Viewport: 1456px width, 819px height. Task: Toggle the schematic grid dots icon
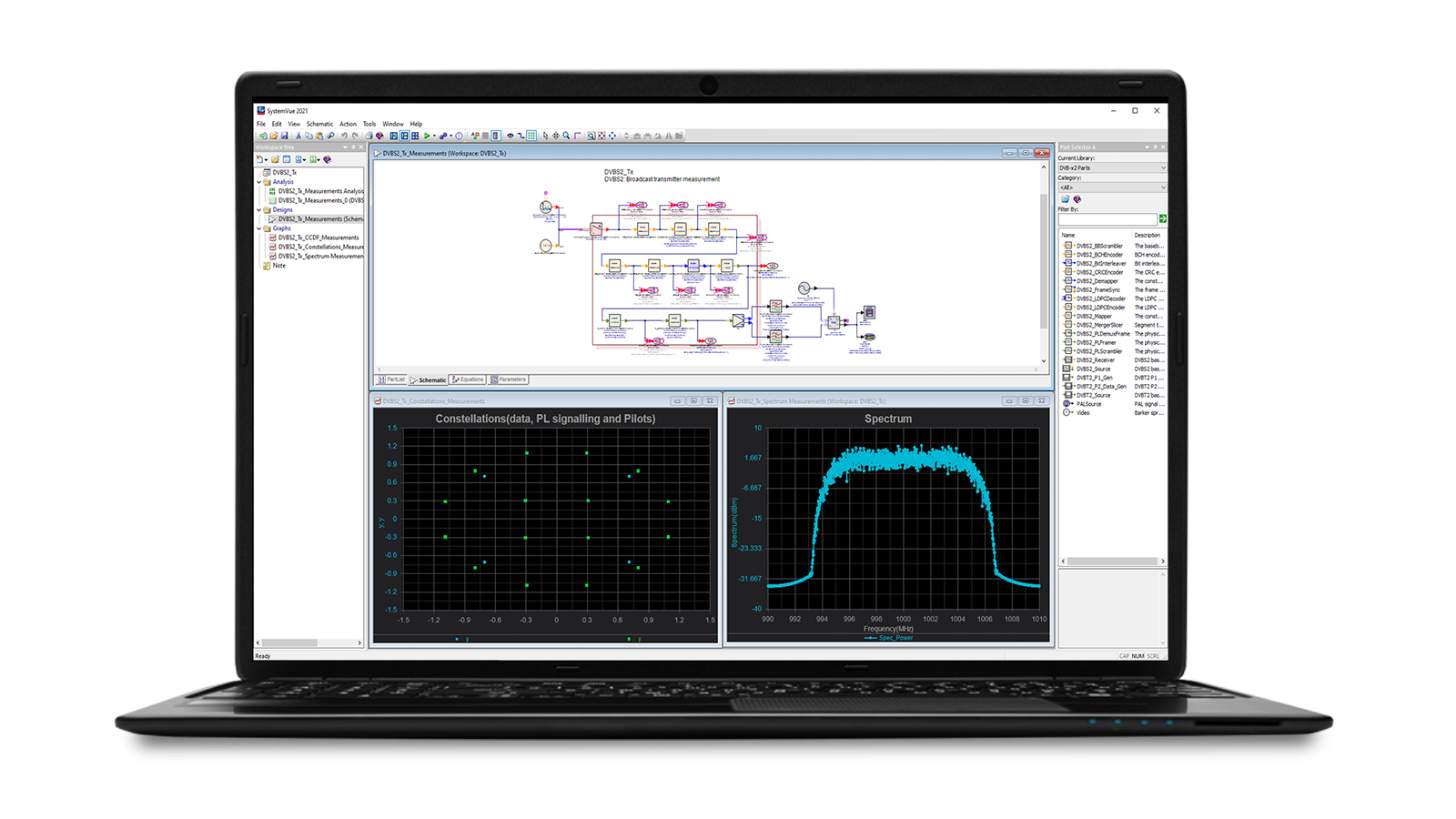(531, 136)
